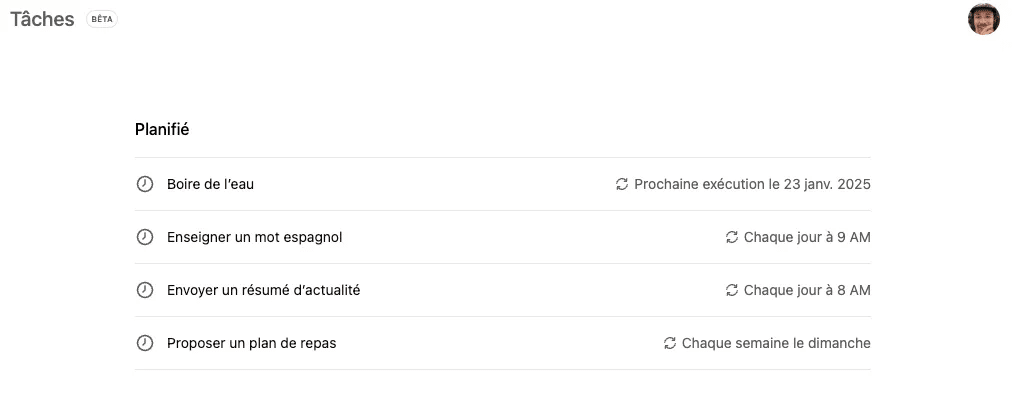Open the Boire de l'eau task

503,184
